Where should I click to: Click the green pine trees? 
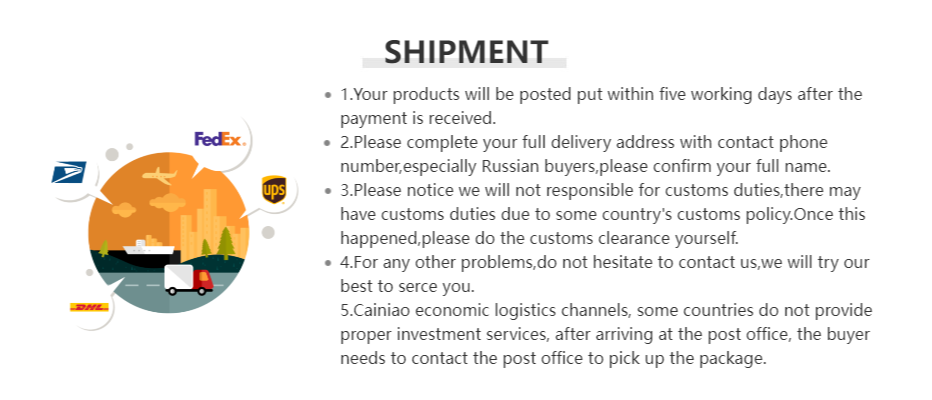coord(225,240)
